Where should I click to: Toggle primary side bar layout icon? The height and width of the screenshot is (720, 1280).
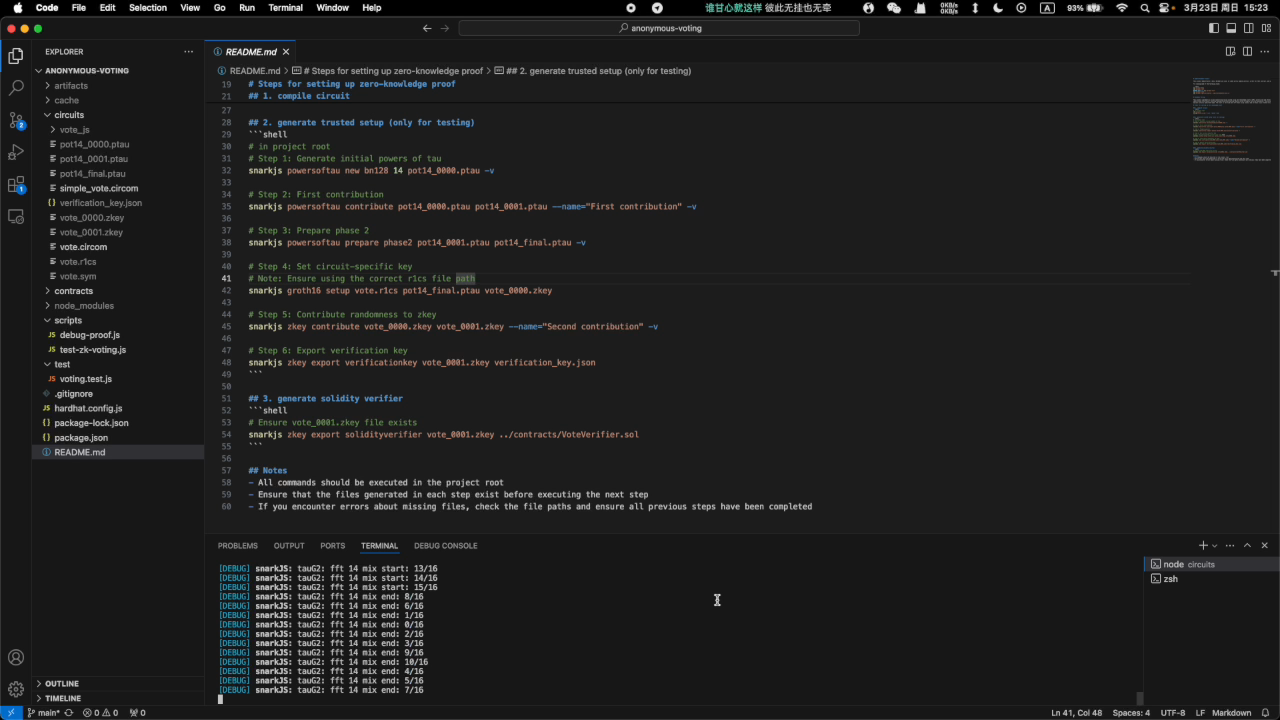click(x=1214, y=28)
